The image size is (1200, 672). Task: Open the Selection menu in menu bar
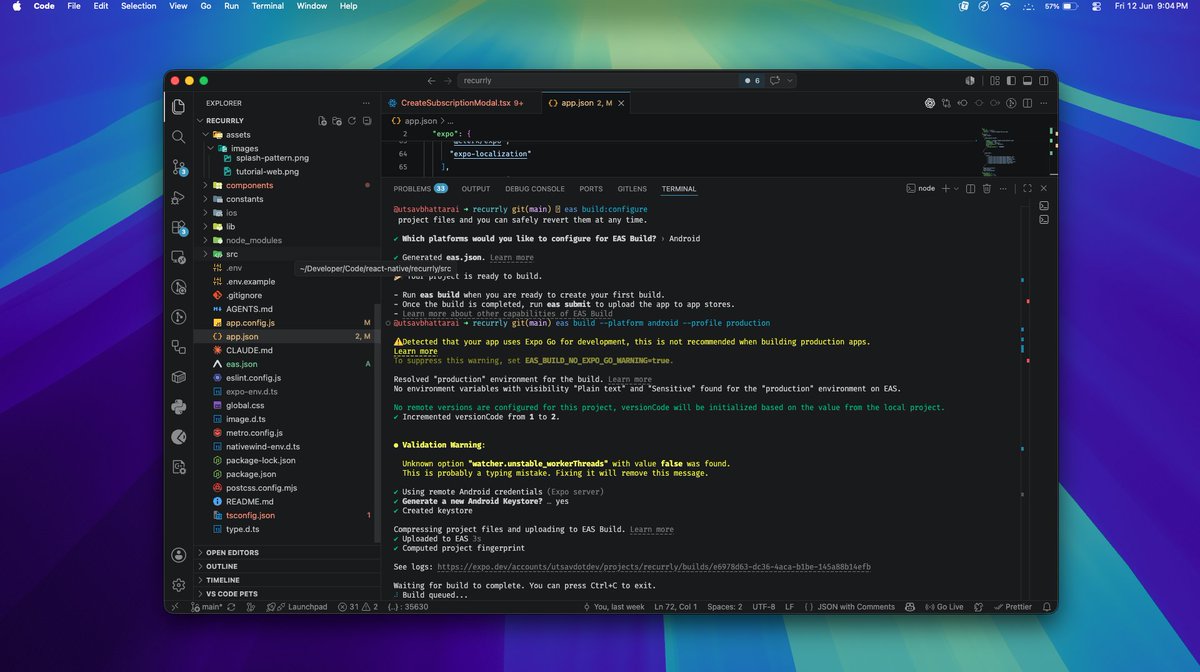[139, 6]
